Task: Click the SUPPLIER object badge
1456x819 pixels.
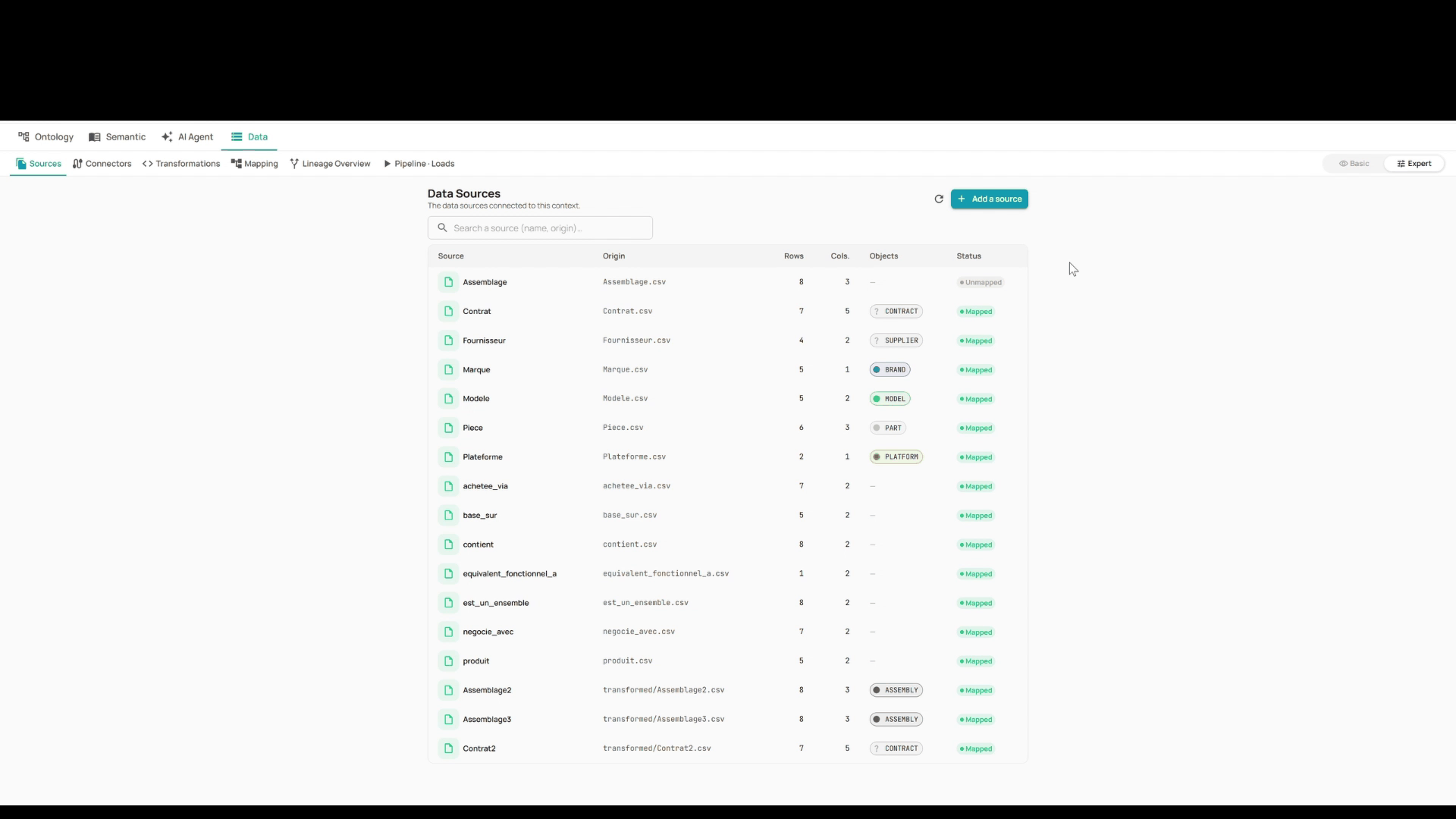Action: (896, 340)
